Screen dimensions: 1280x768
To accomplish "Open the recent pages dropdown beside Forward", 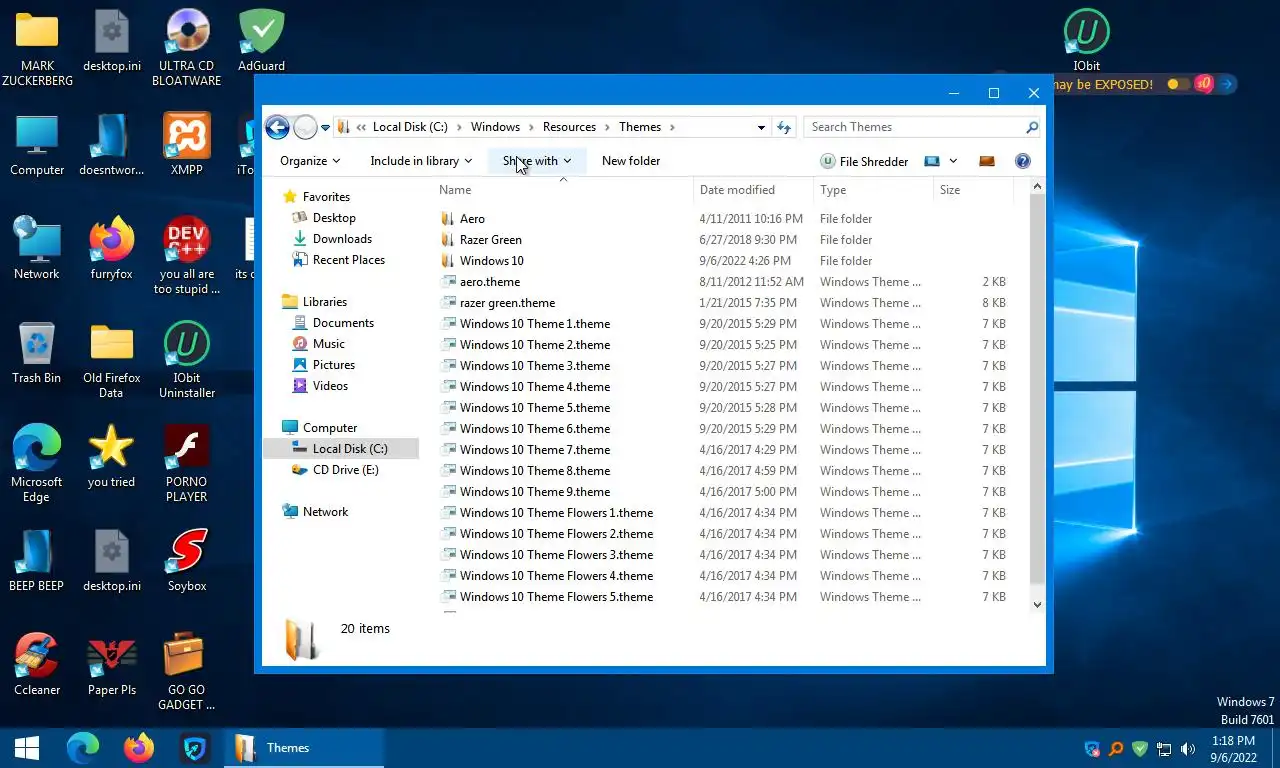I will pyautogui.click(x=325, y=128).
